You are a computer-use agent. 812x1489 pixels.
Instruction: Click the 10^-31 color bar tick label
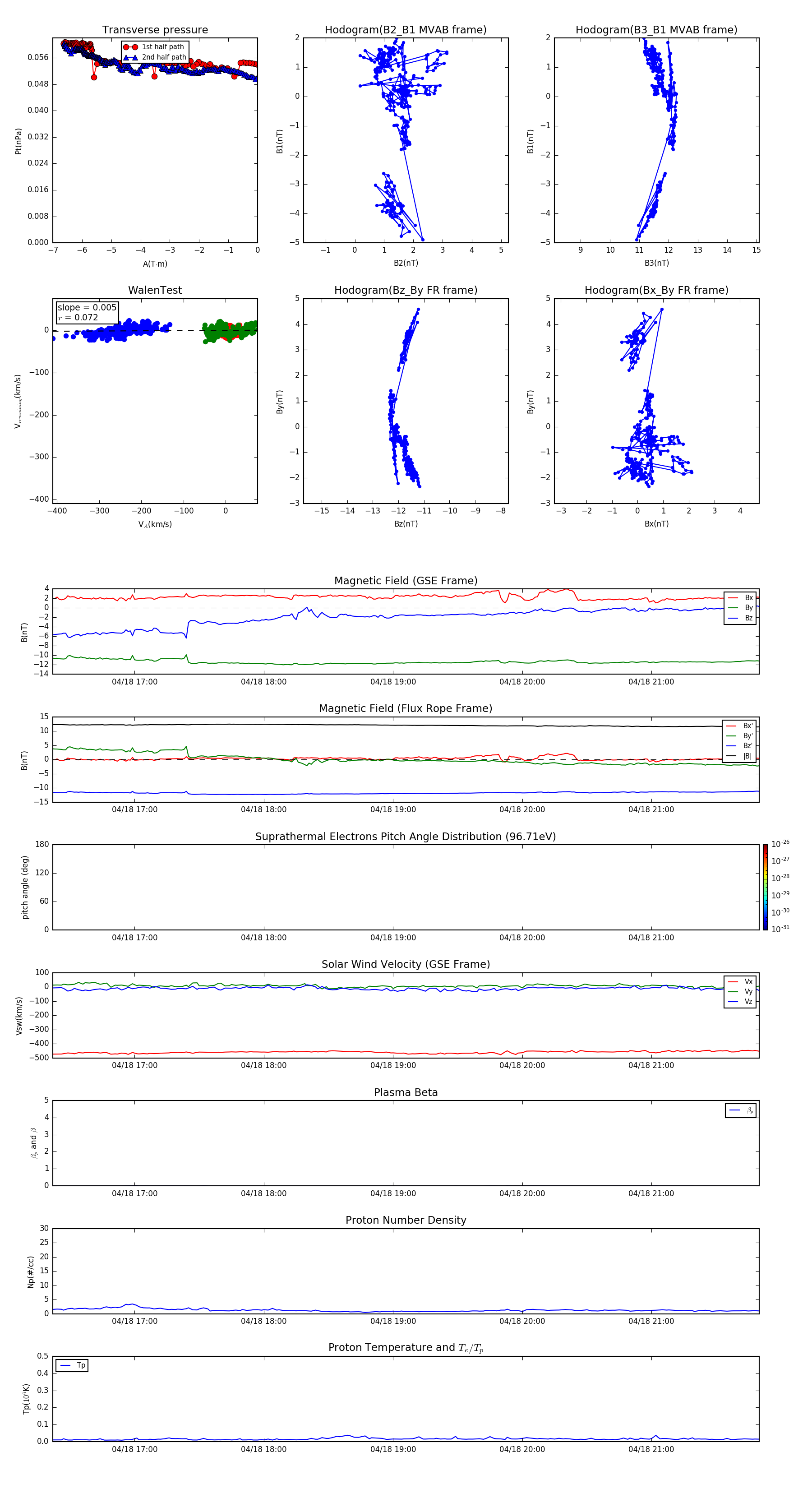tap(780, 929)
